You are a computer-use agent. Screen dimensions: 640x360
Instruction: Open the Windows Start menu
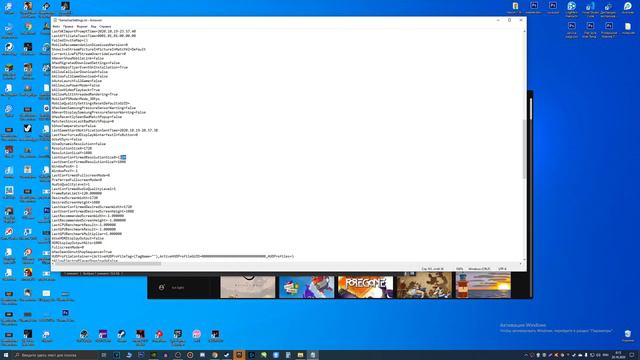click(x=6, y=355)
